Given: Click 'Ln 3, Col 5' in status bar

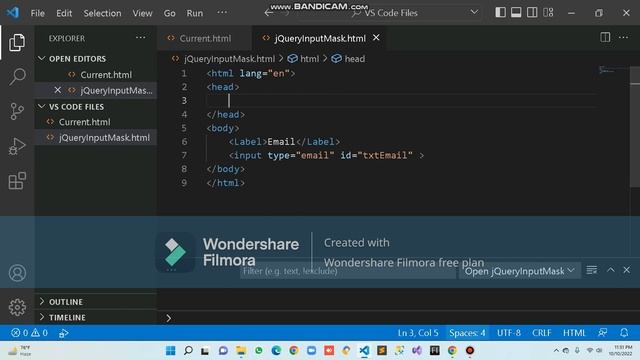Looking at the screenshot, I should 418,333.
